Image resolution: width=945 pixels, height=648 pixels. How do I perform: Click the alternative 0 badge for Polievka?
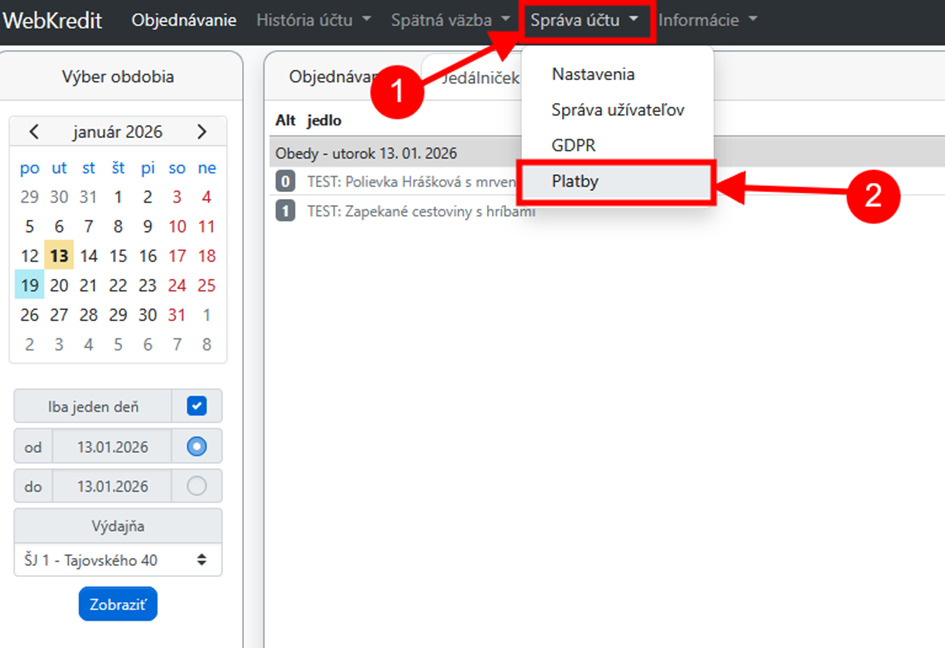pos(285,182)
